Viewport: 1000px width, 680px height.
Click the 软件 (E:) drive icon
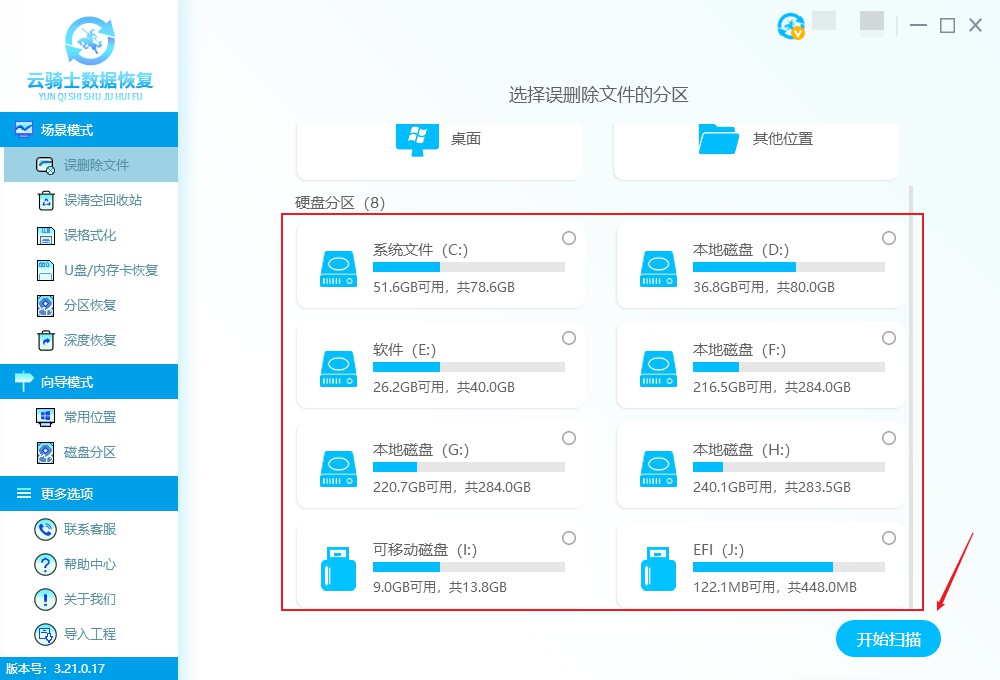(x=338, y=369)
